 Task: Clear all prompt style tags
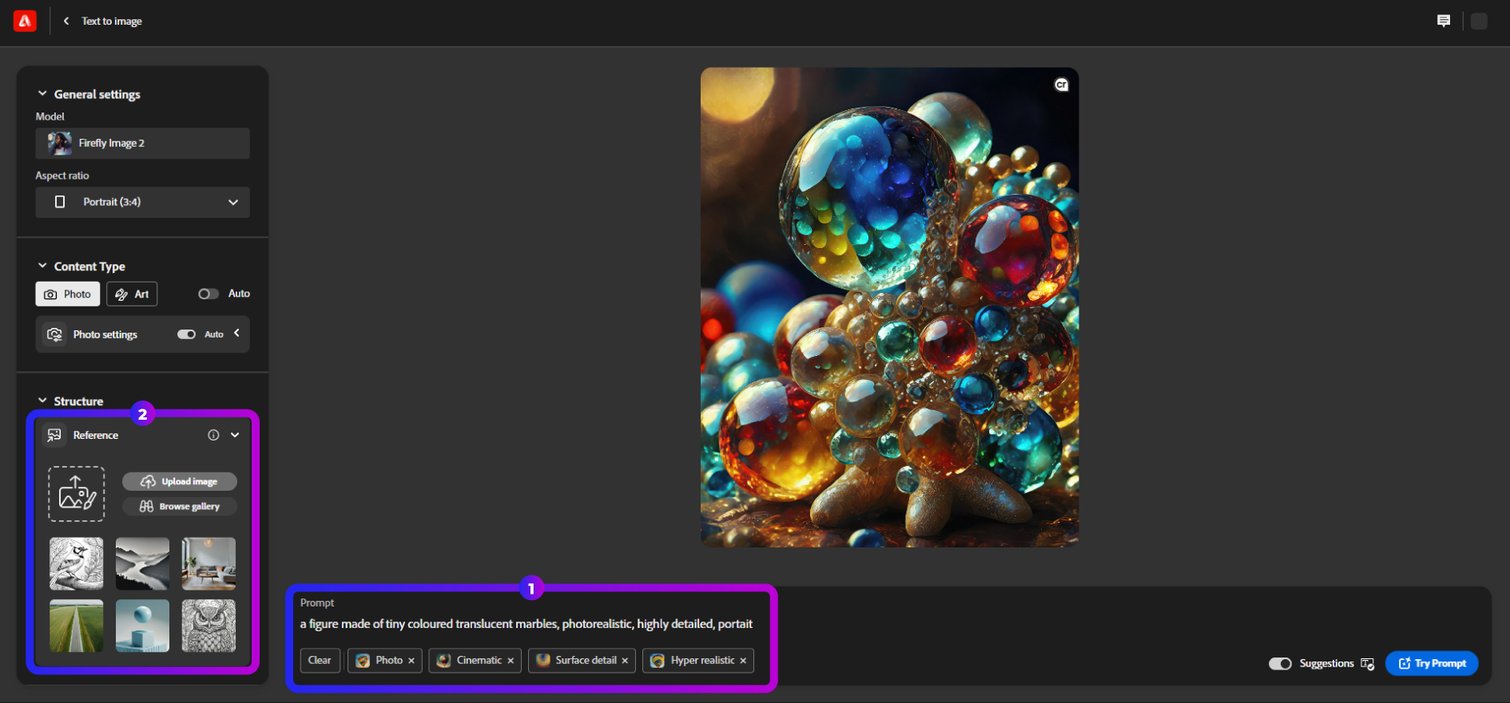tap(319, 660)
